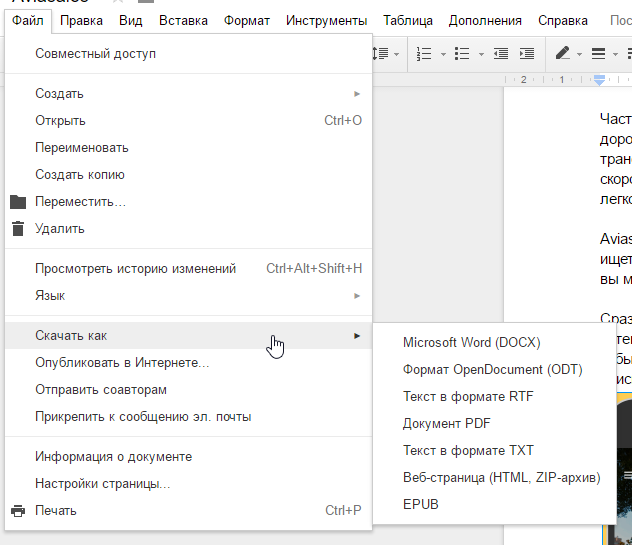Viewport: 632px width, 545px height.
Task: Select Печать menu entry
Action: coord(188,511)
